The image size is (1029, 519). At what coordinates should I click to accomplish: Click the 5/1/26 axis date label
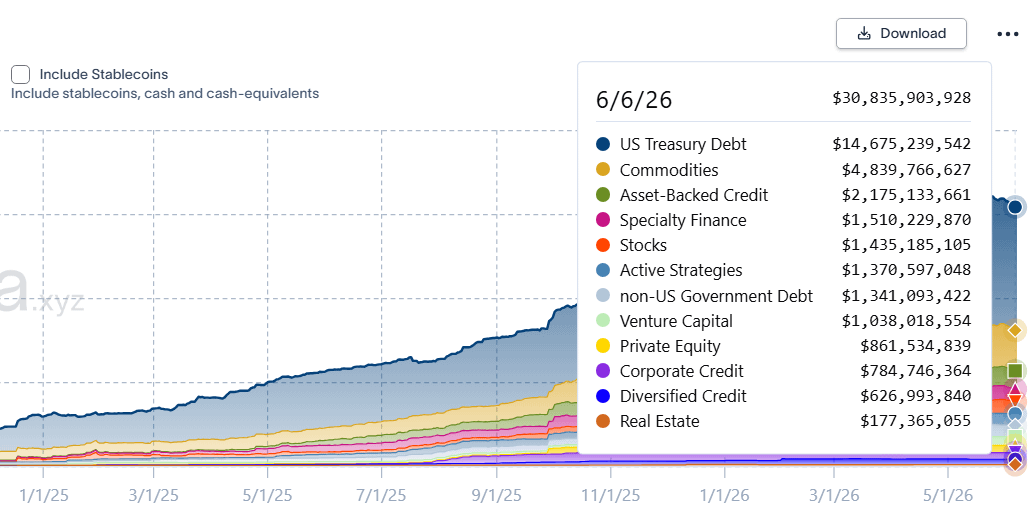point(948,495)
